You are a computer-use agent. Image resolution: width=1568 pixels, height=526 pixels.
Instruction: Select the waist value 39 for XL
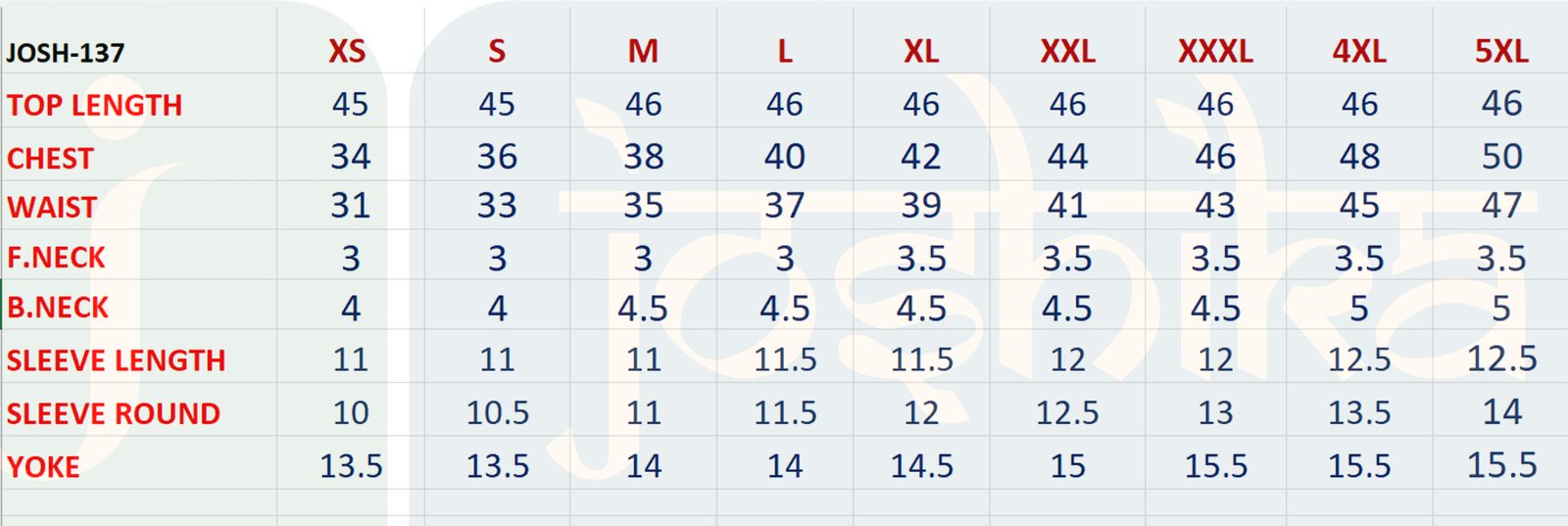[921, 206]
